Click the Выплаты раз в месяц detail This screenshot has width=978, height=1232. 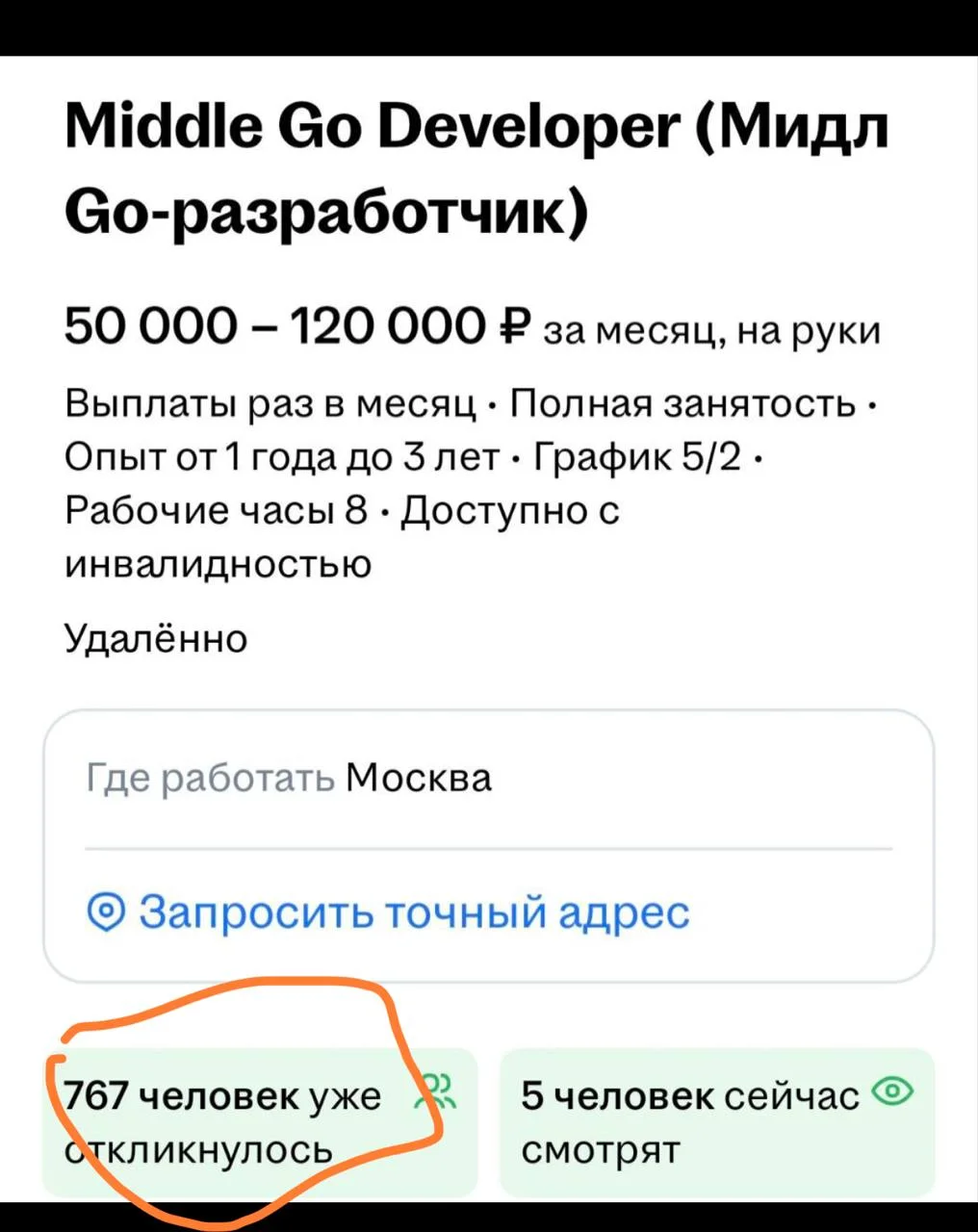tap(270, 403)
